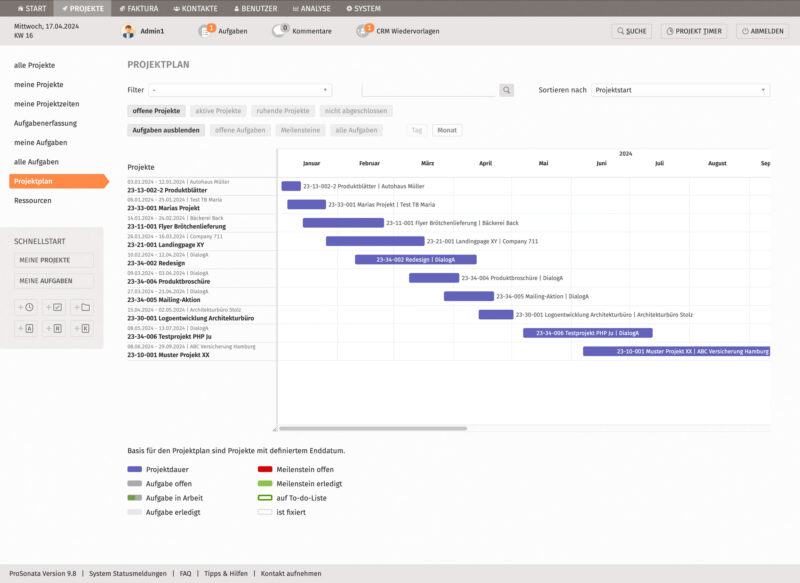Toggle the Kommentare switch in the top bar

283,31
